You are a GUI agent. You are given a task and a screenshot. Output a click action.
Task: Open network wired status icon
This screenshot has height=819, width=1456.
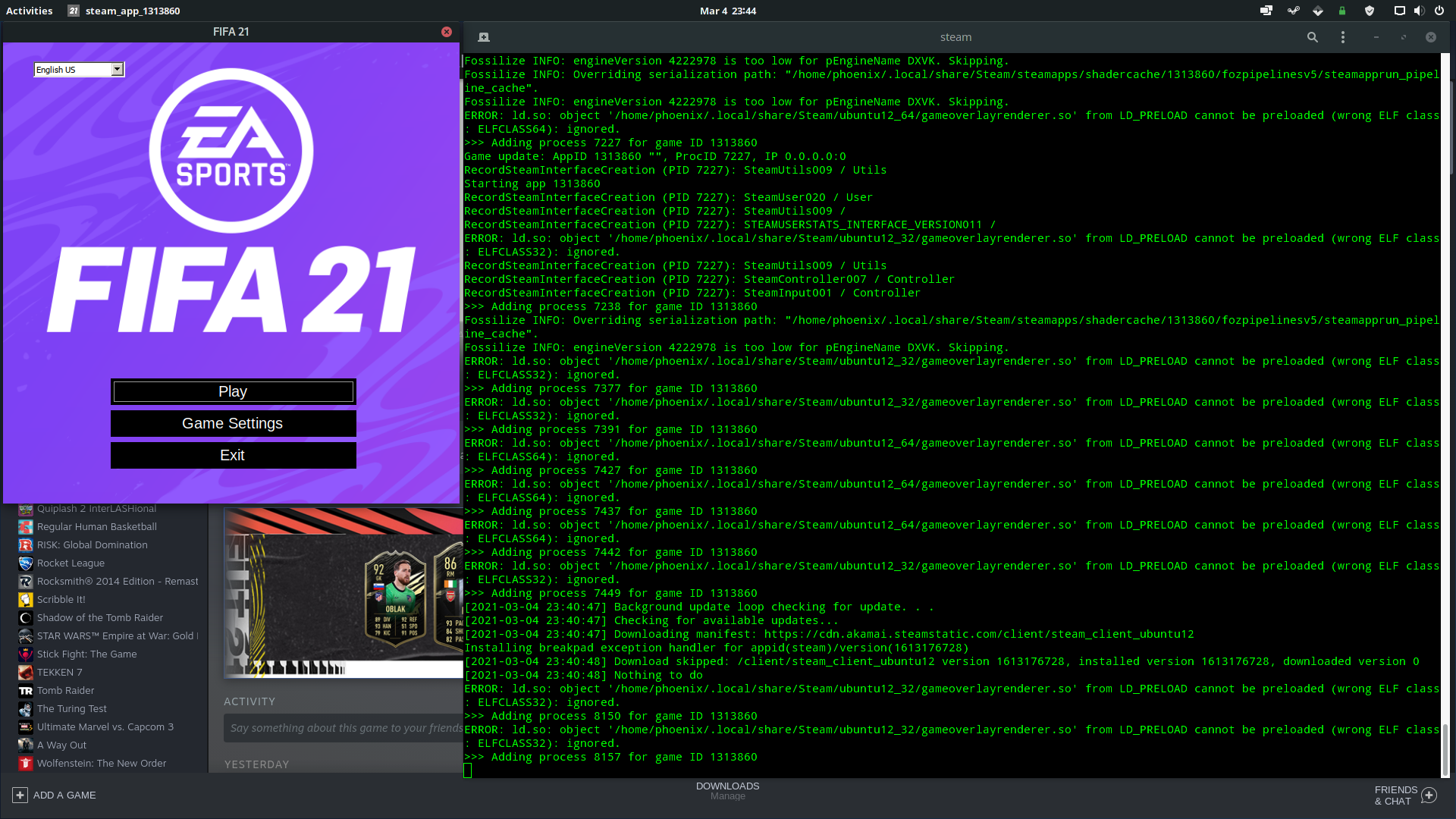1400,11
